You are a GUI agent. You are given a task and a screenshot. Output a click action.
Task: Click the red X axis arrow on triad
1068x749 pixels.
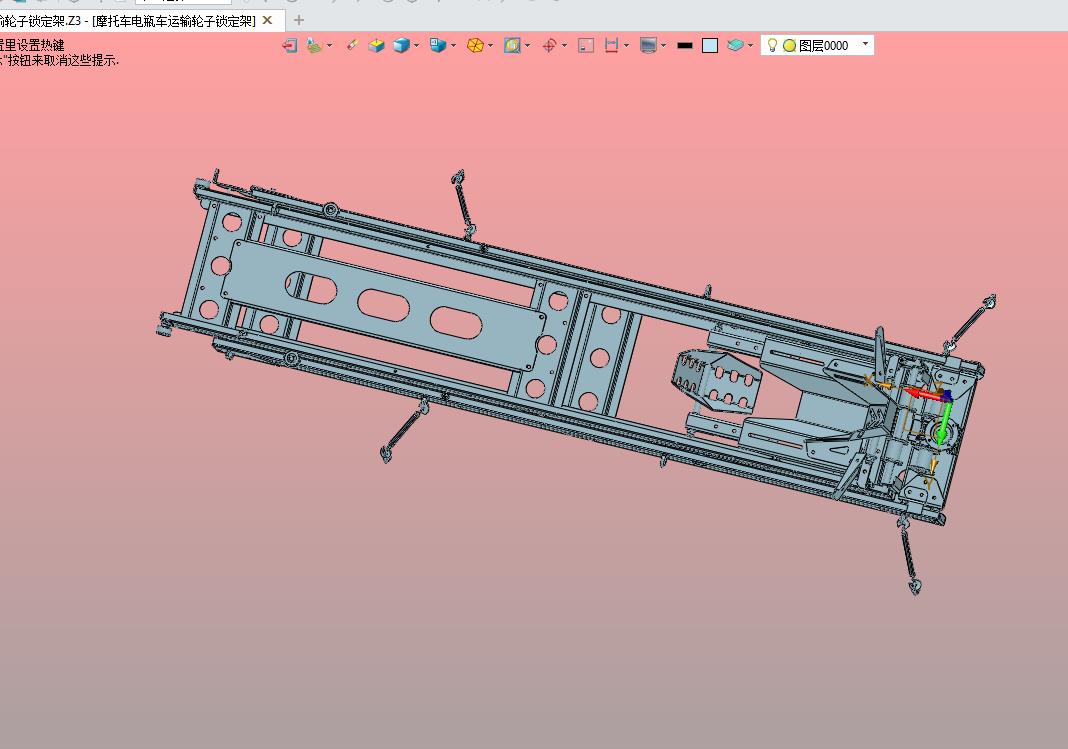tap(926, 394)
